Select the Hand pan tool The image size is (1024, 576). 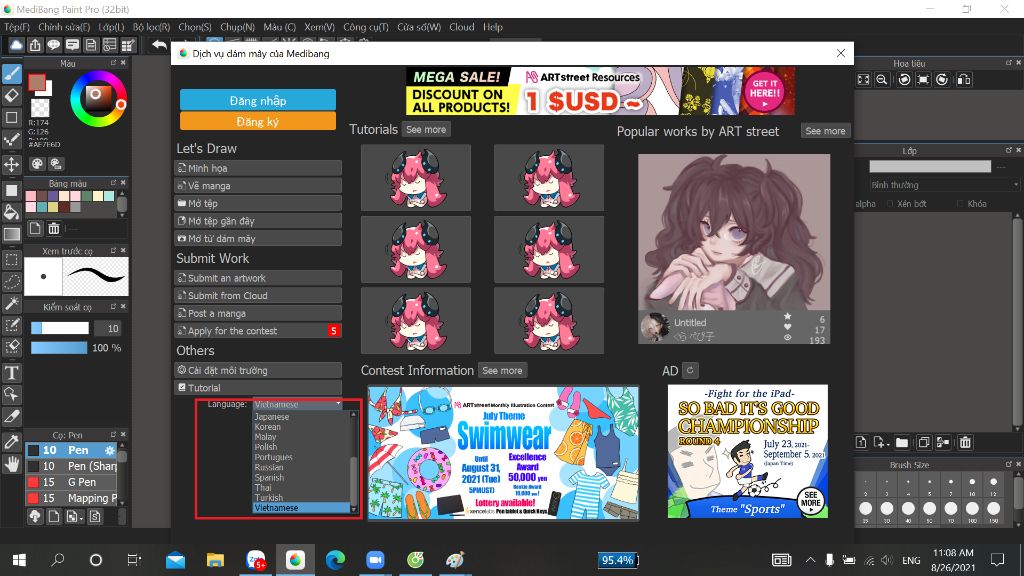click(x=12, y=464)
